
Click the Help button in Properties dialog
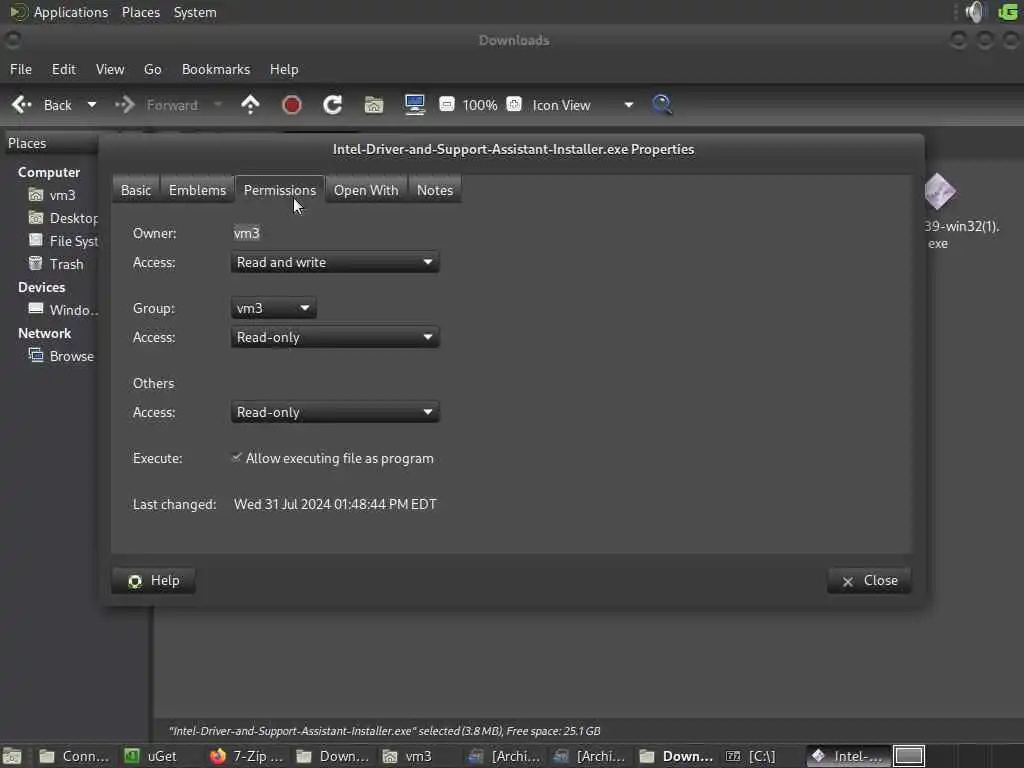coord(153,581)
